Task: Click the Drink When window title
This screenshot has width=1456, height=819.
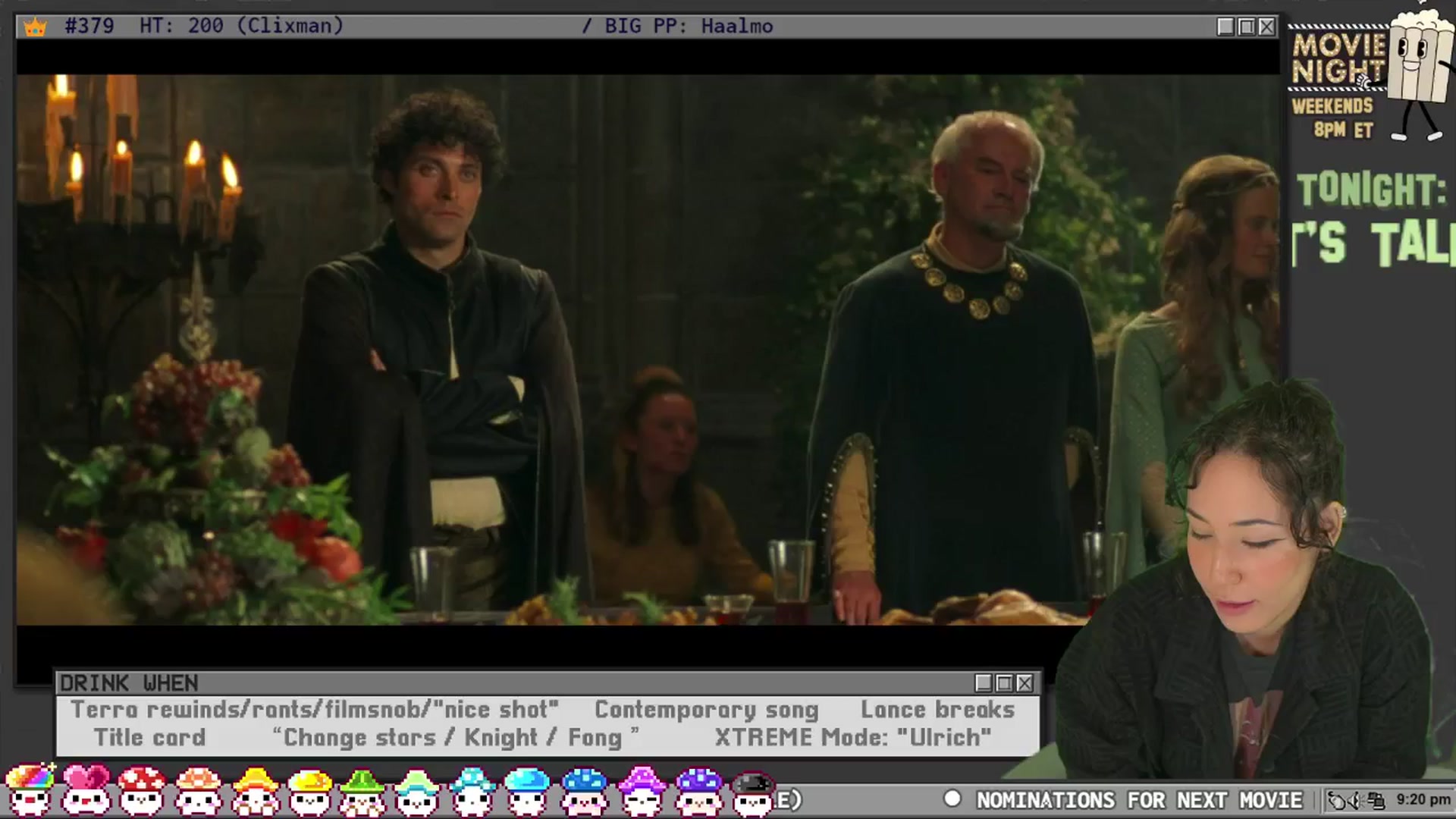Action: click(x=129, y=683)
